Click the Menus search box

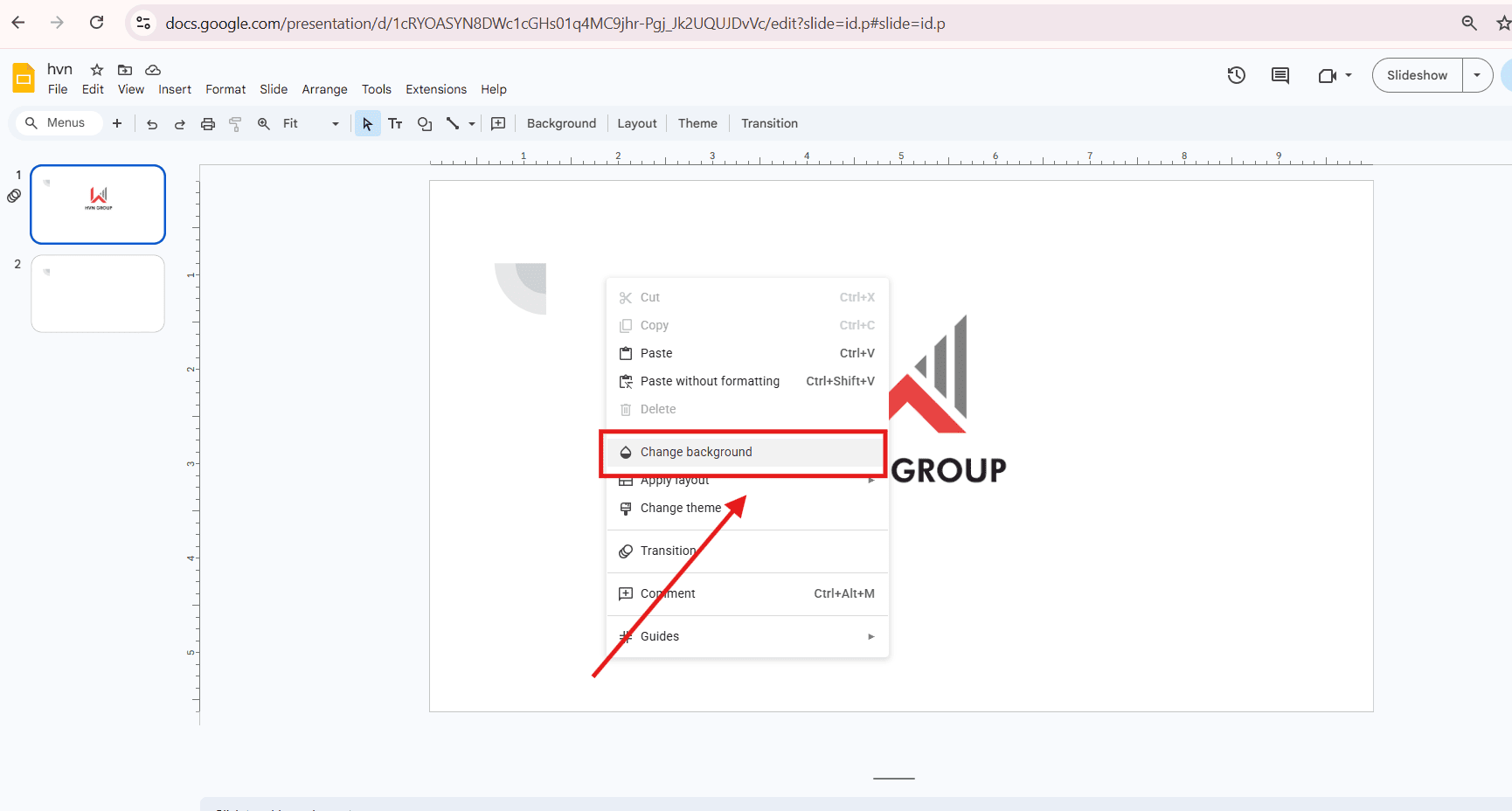click(59, 123)
